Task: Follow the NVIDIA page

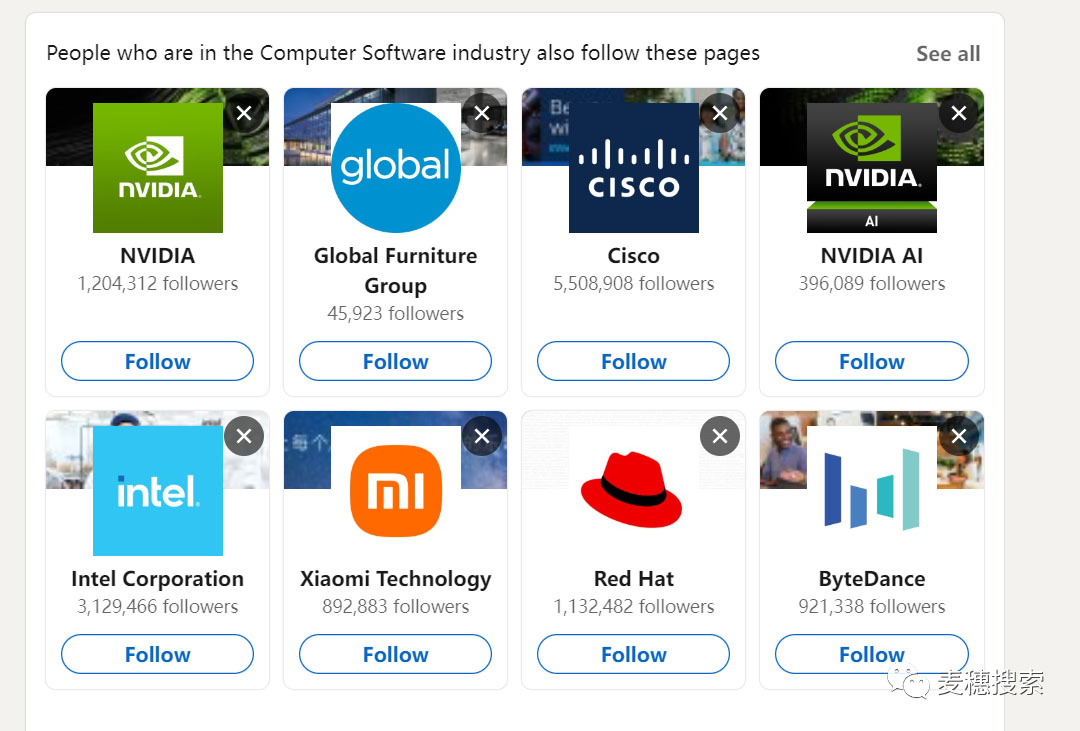Action: click(158, 361)
